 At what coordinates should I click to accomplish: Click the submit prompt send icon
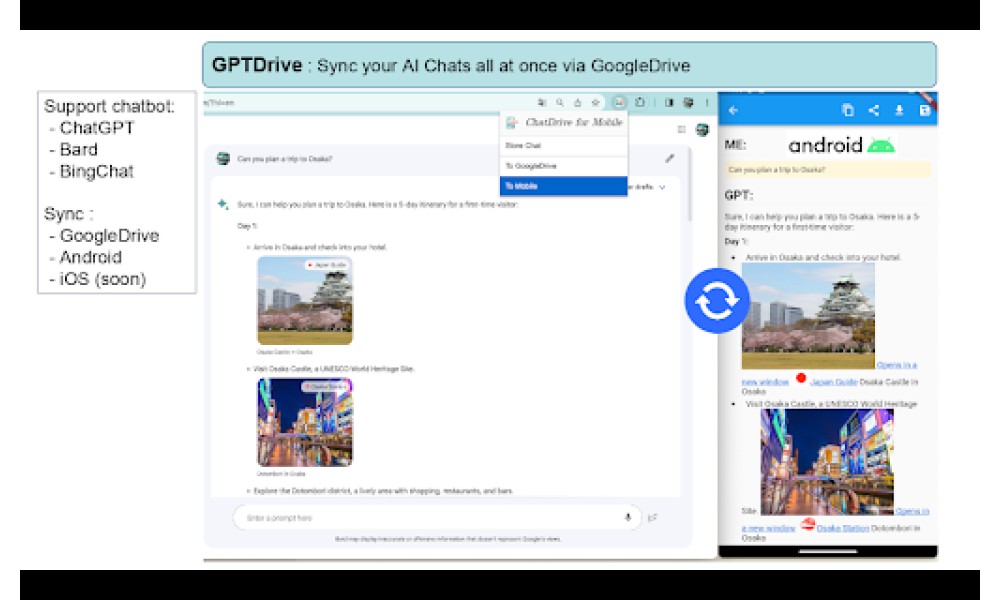click(652, 518)
